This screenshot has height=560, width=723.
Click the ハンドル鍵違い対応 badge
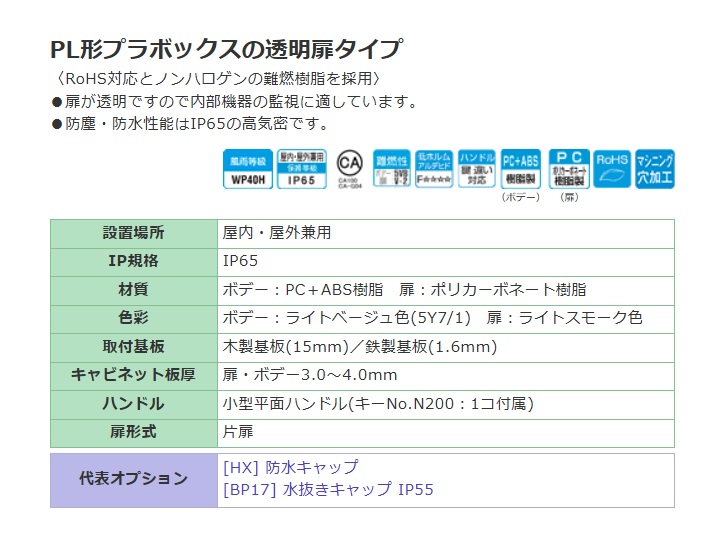476,168
